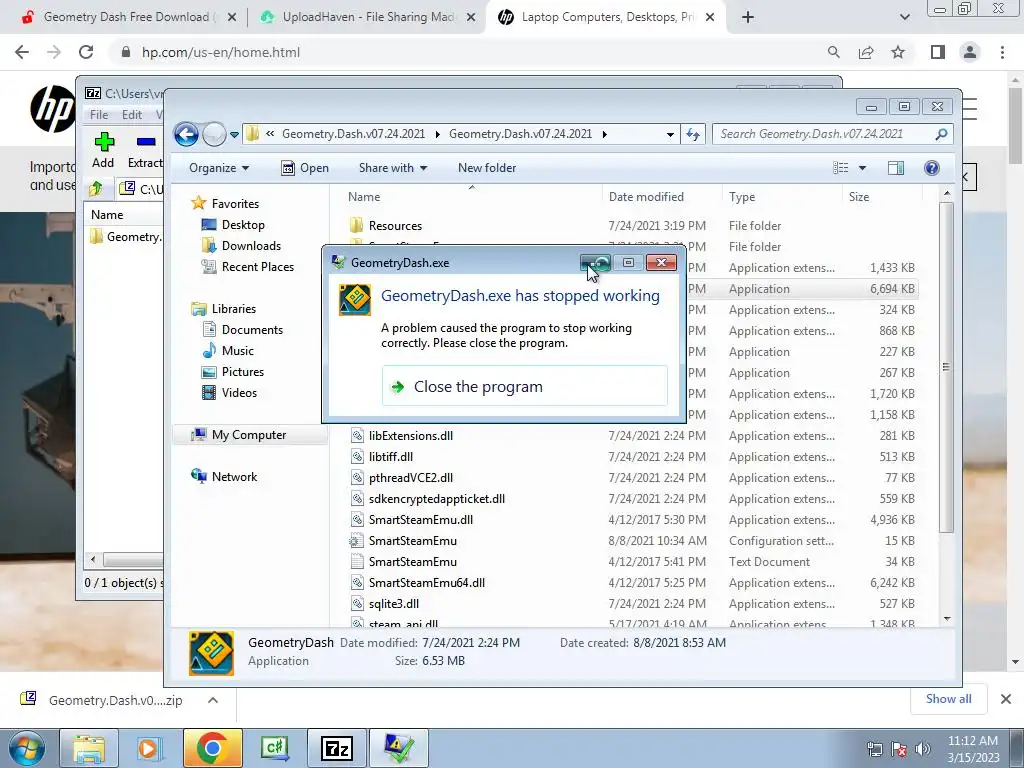
Task: Click Chrome reload button
Action: coord(86,52)
